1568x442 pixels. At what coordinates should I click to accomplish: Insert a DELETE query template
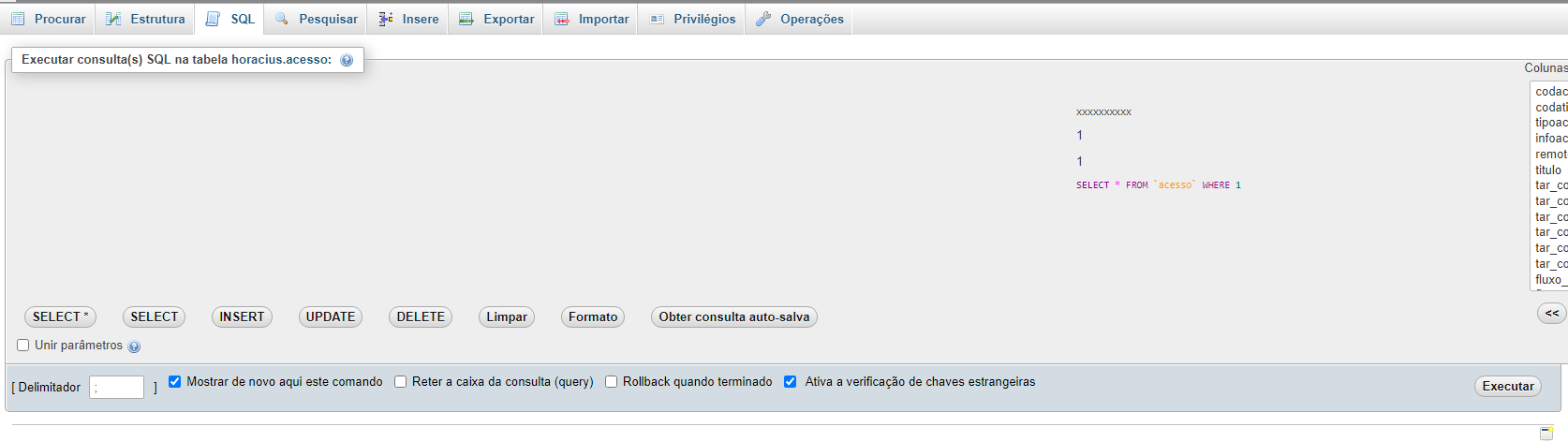tap(421, 317)
